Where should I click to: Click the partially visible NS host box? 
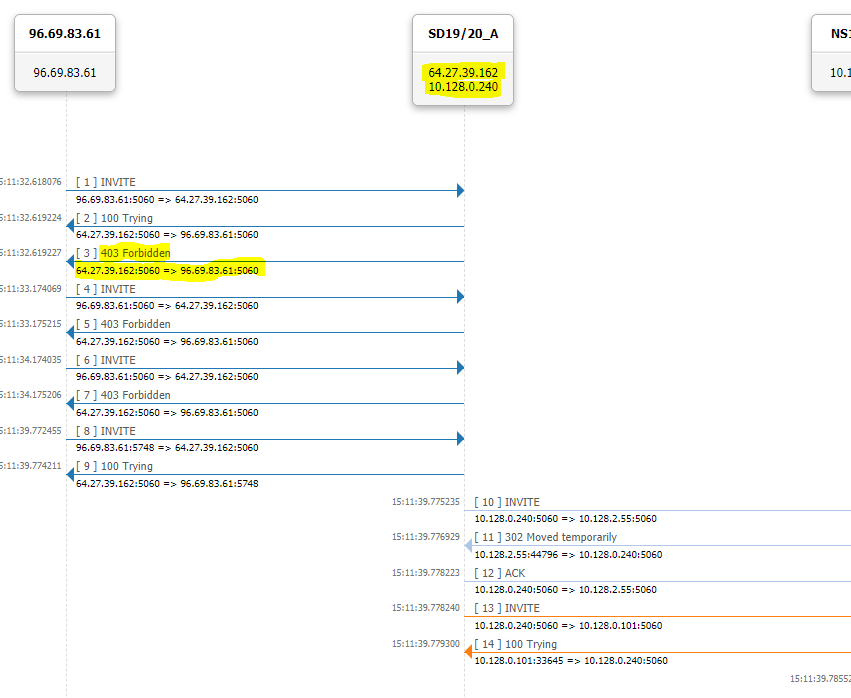pyautogui.click(x=832, y=53)
